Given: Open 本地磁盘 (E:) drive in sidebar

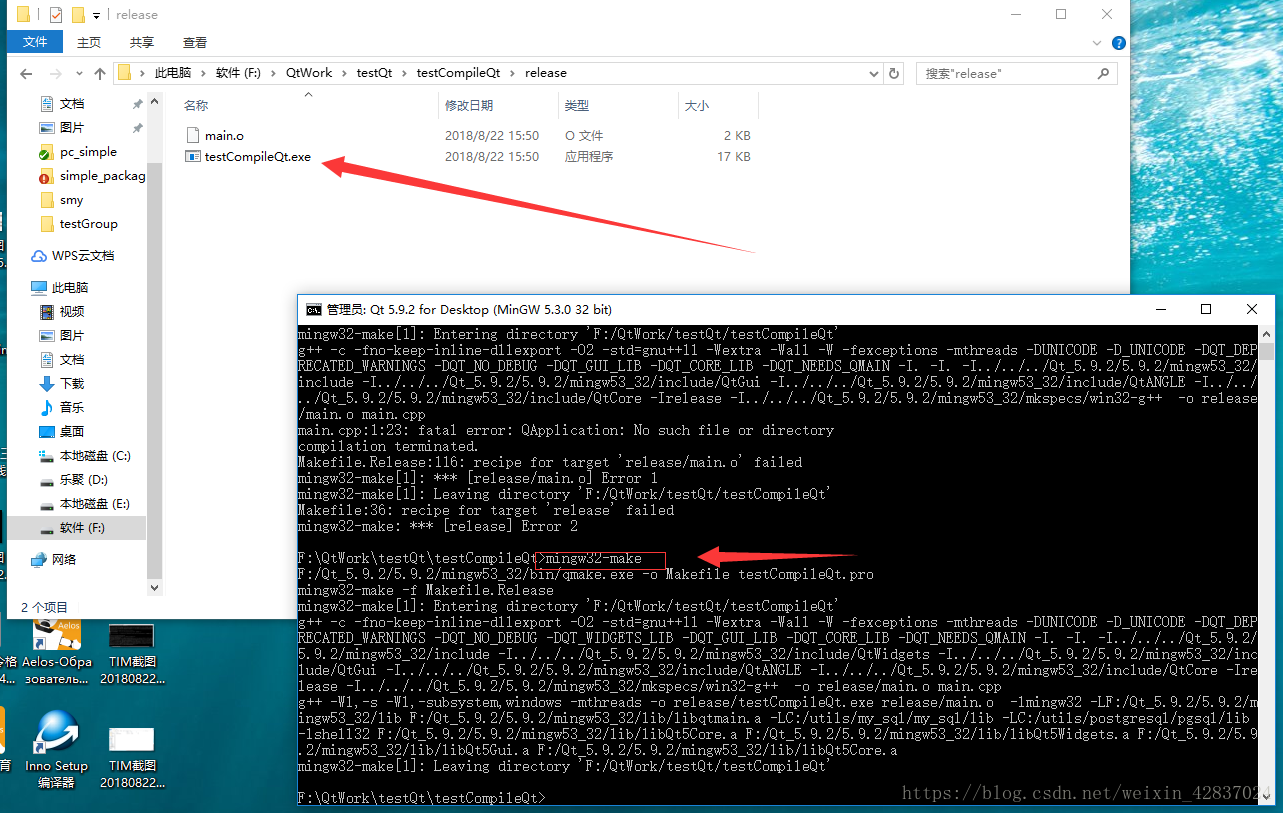Looking at the screenshot, I should click(95, 504).
